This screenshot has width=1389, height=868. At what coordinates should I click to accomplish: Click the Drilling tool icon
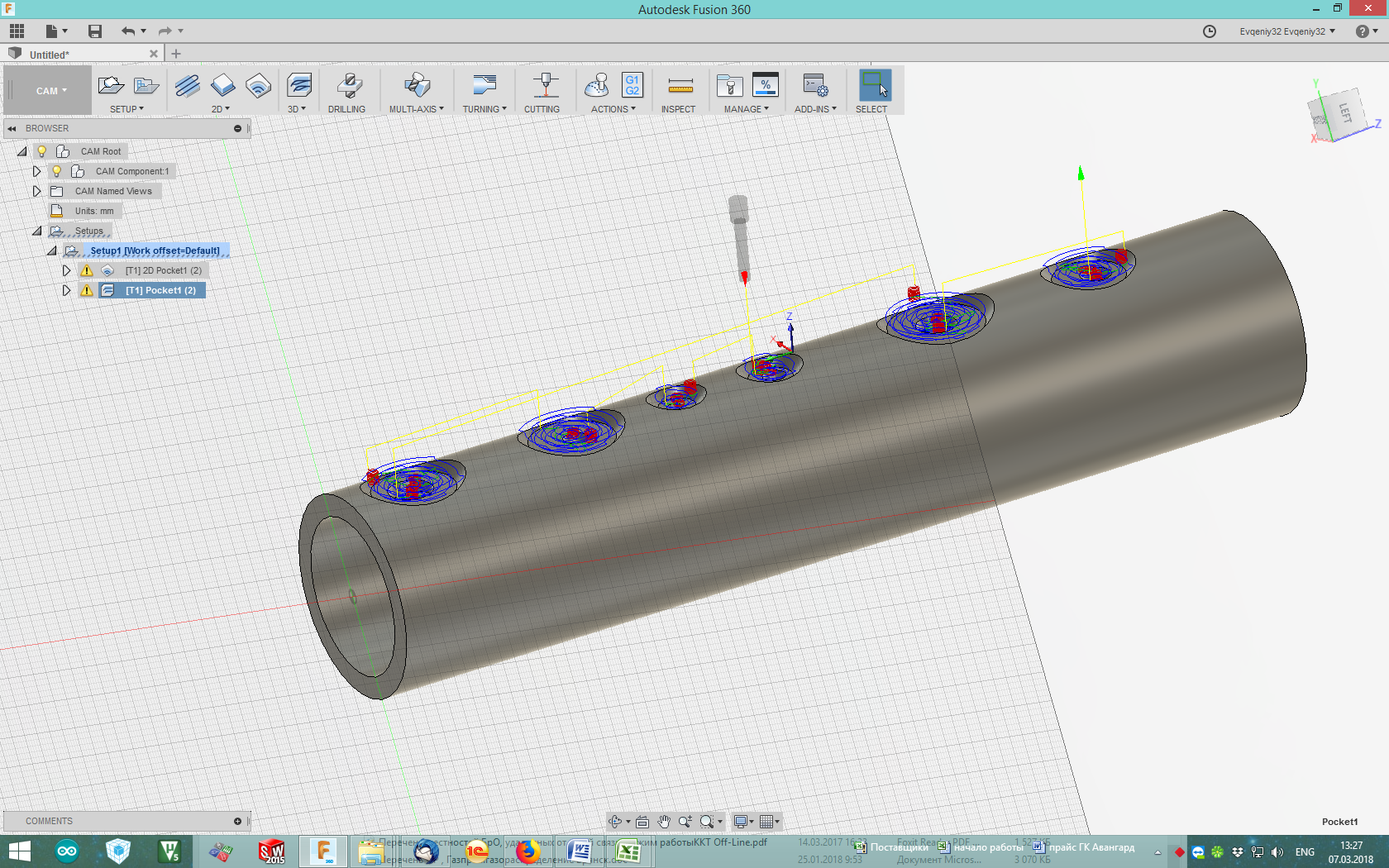click(x=348, y=86)
